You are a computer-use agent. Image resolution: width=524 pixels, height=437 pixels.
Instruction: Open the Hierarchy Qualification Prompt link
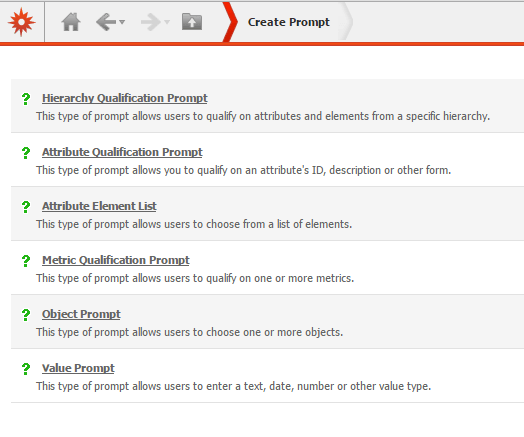[x=125, y=98]
